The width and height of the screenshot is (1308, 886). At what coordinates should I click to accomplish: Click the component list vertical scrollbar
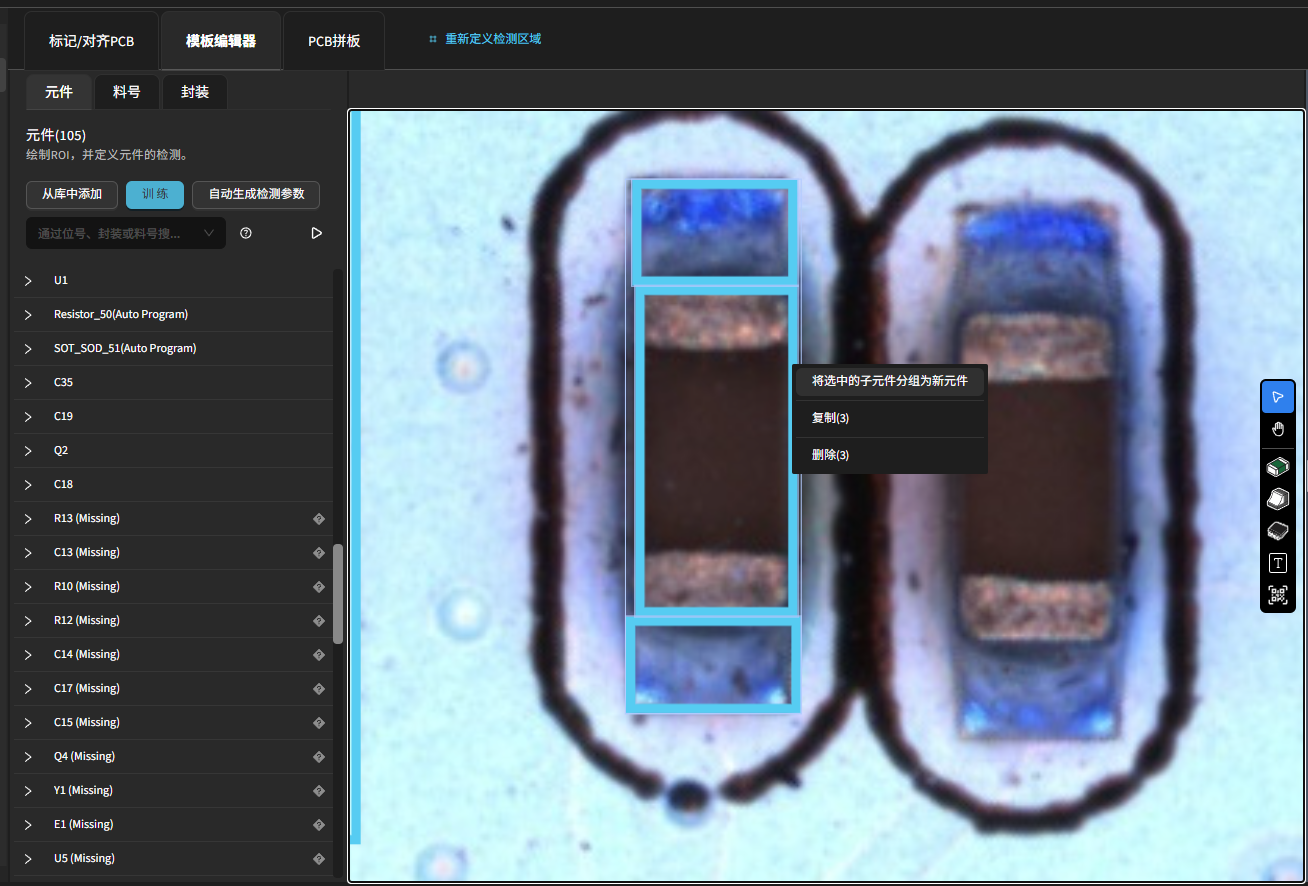(x=338, y=593)
